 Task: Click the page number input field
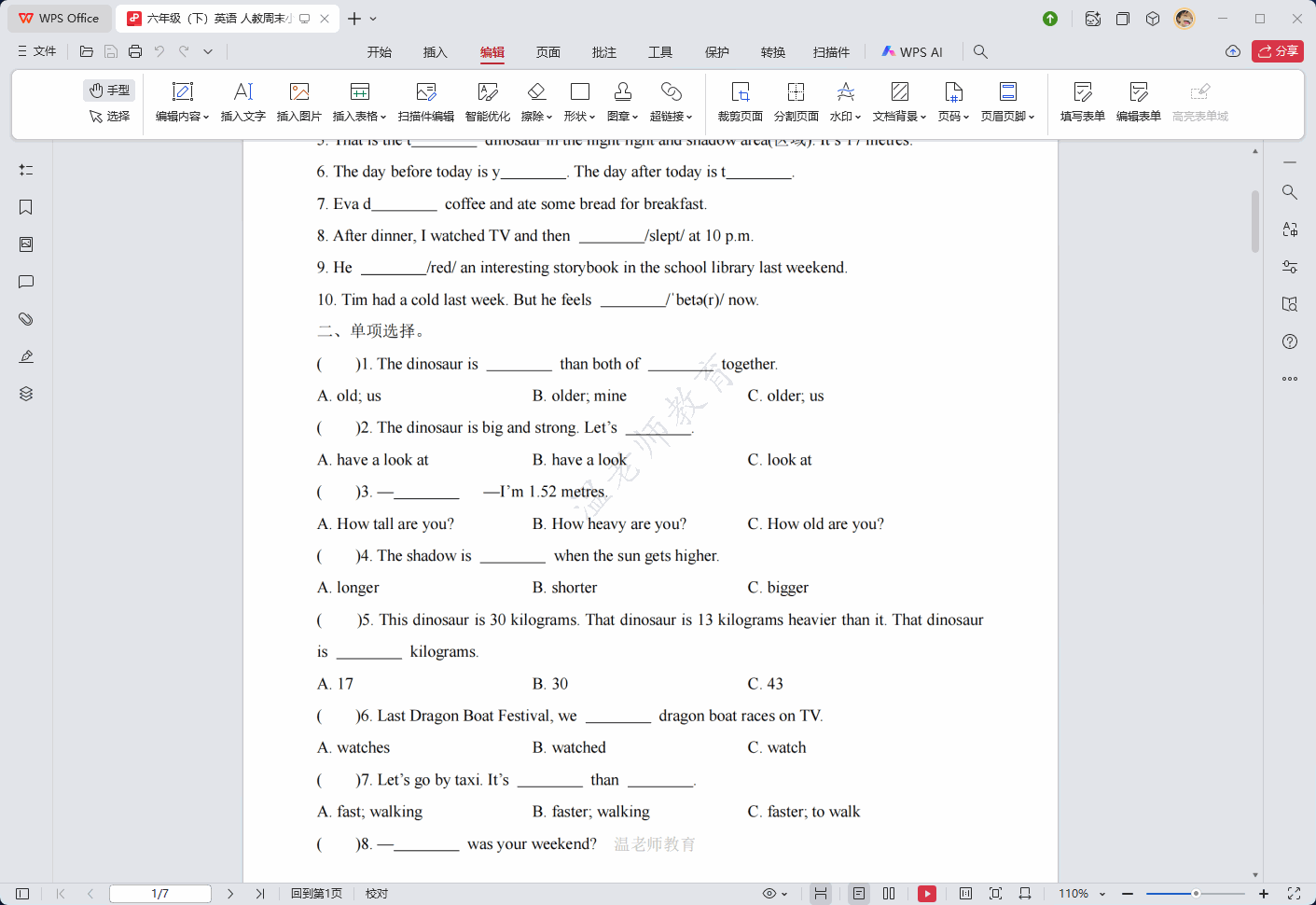[159, 893]
